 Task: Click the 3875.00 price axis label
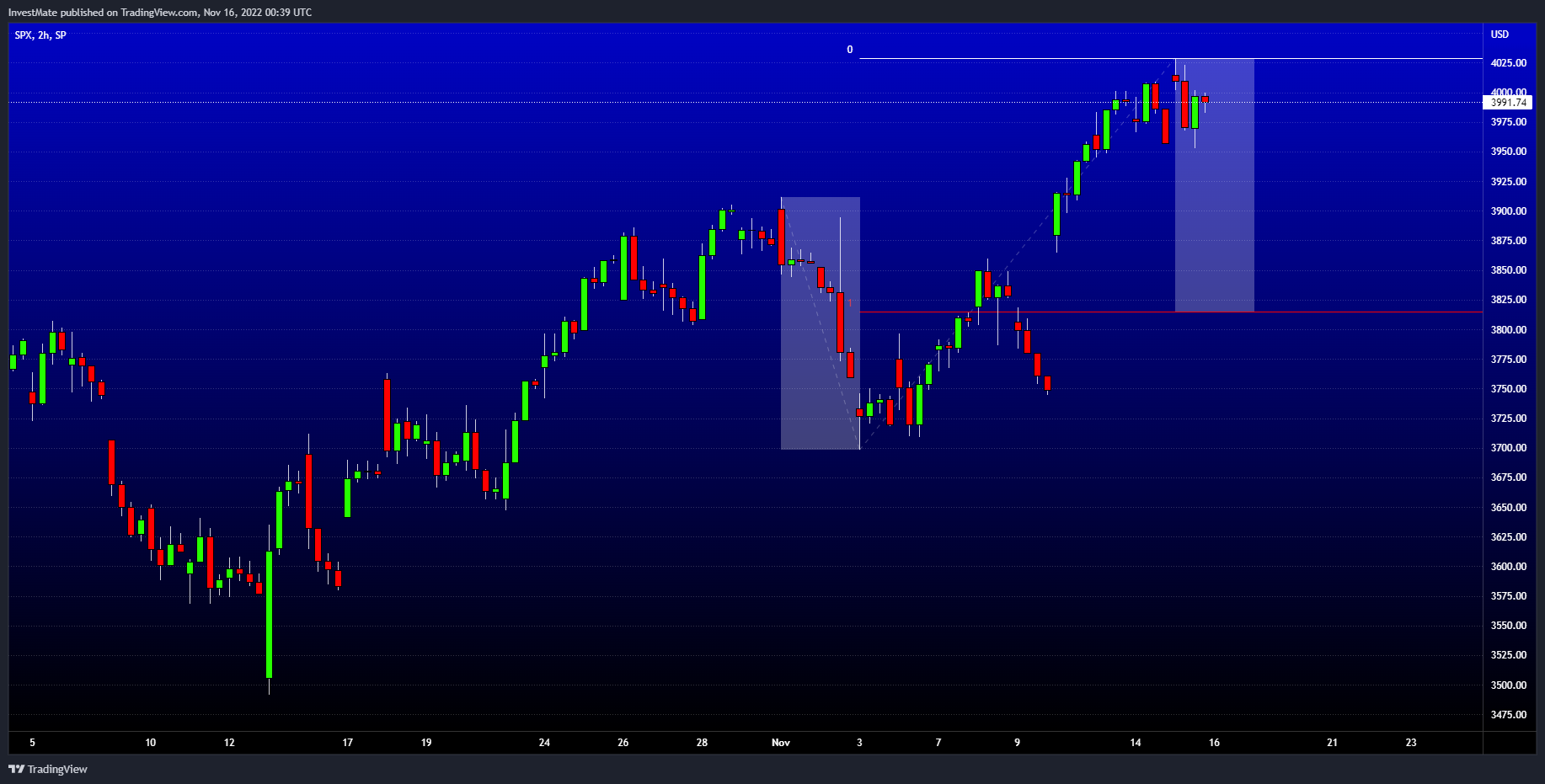click(1508, 241)
